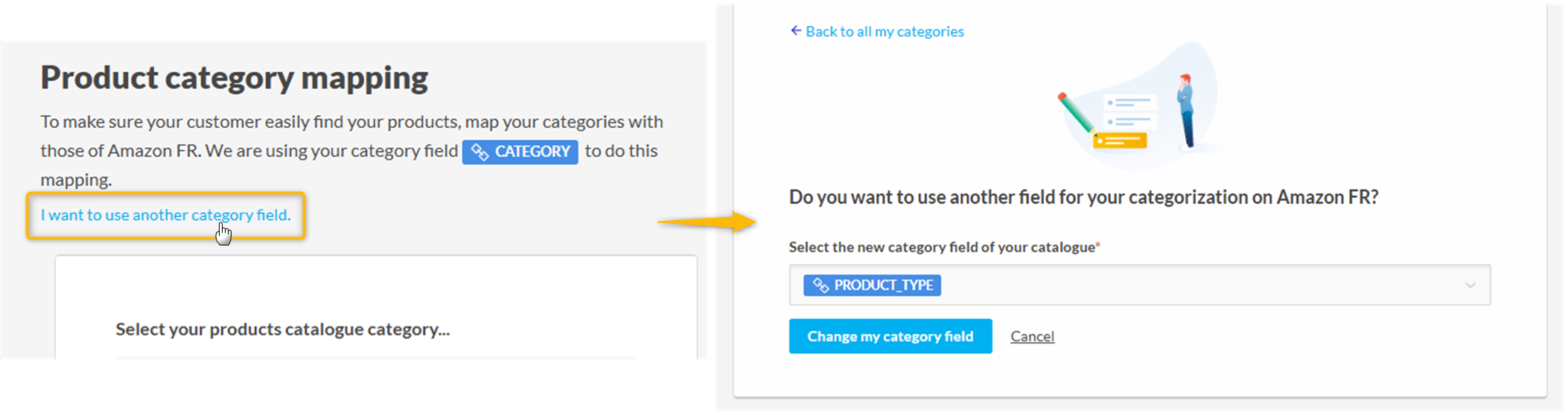Screen dimensions: 1568x415
Task: Click the "Select the new category field" label
Action: click(941, 247)
